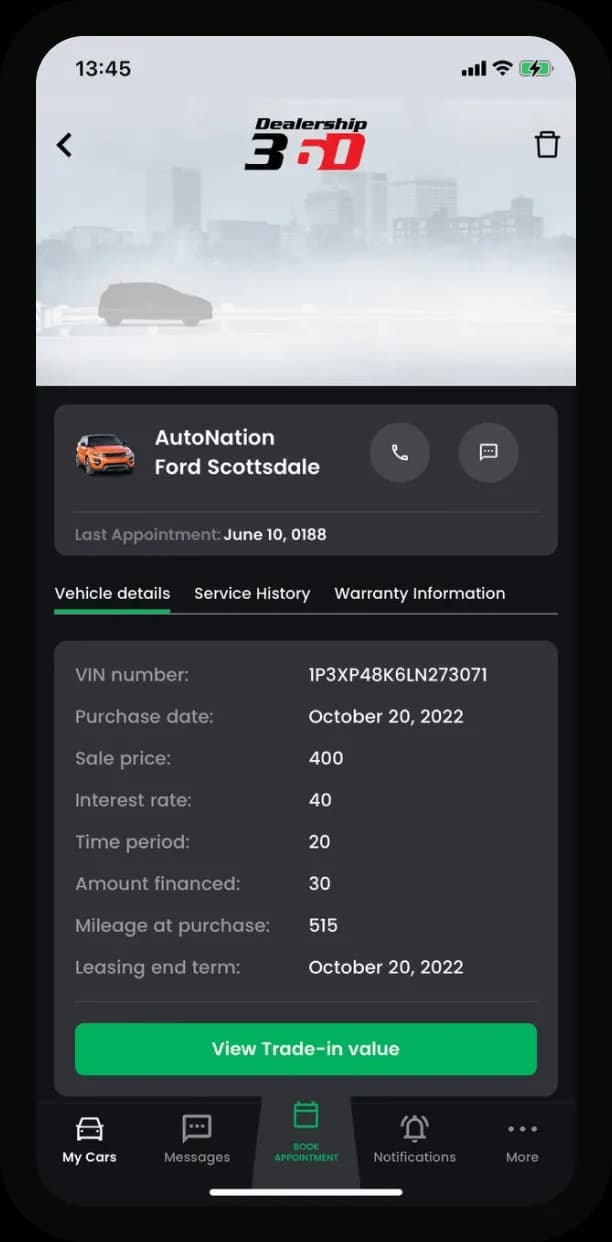Tap the VIN number value
The image size is (612, 1242).
(398, 675)
